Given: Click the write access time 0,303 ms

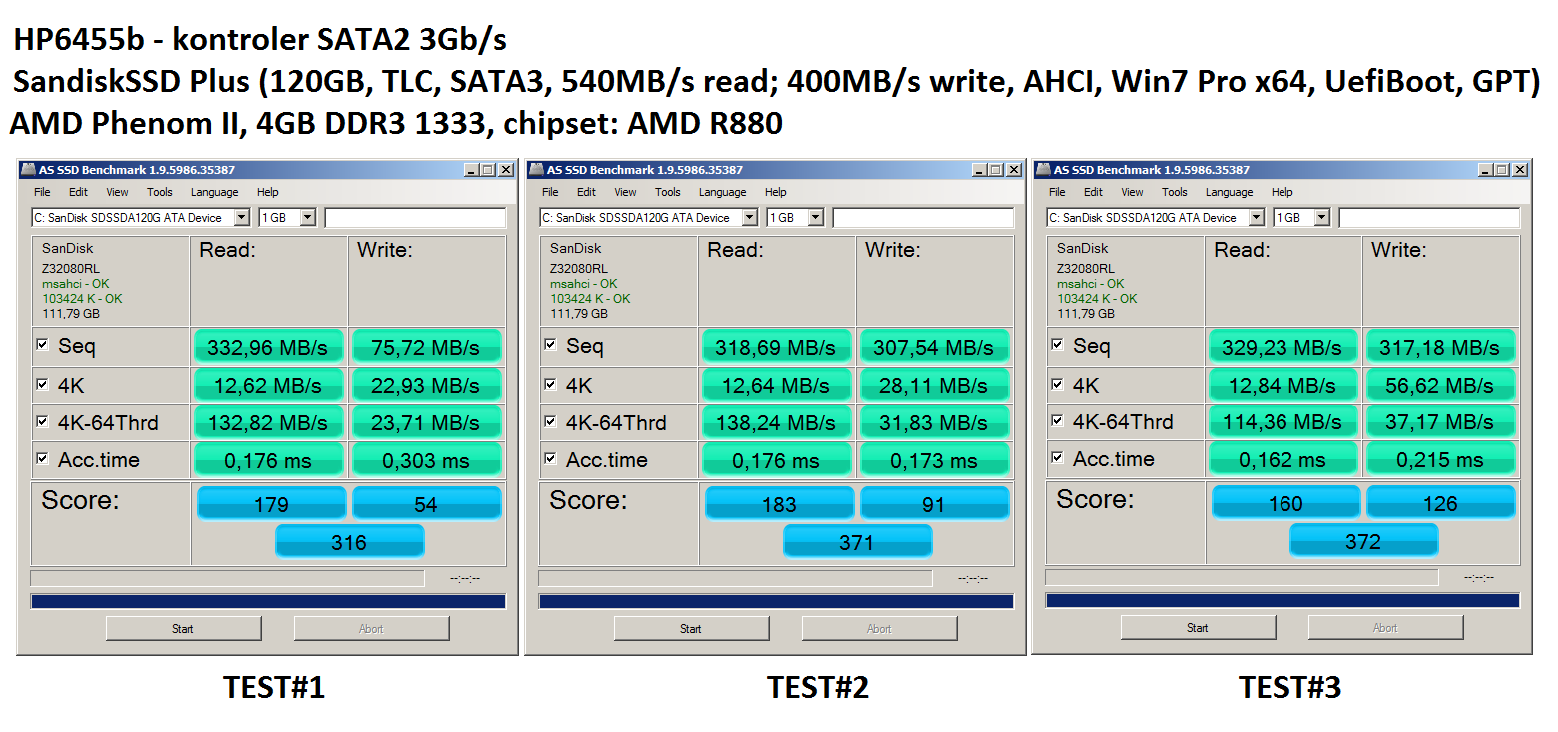Looking at the screenshot, I should pyautogui.click(x=425, y=461).
